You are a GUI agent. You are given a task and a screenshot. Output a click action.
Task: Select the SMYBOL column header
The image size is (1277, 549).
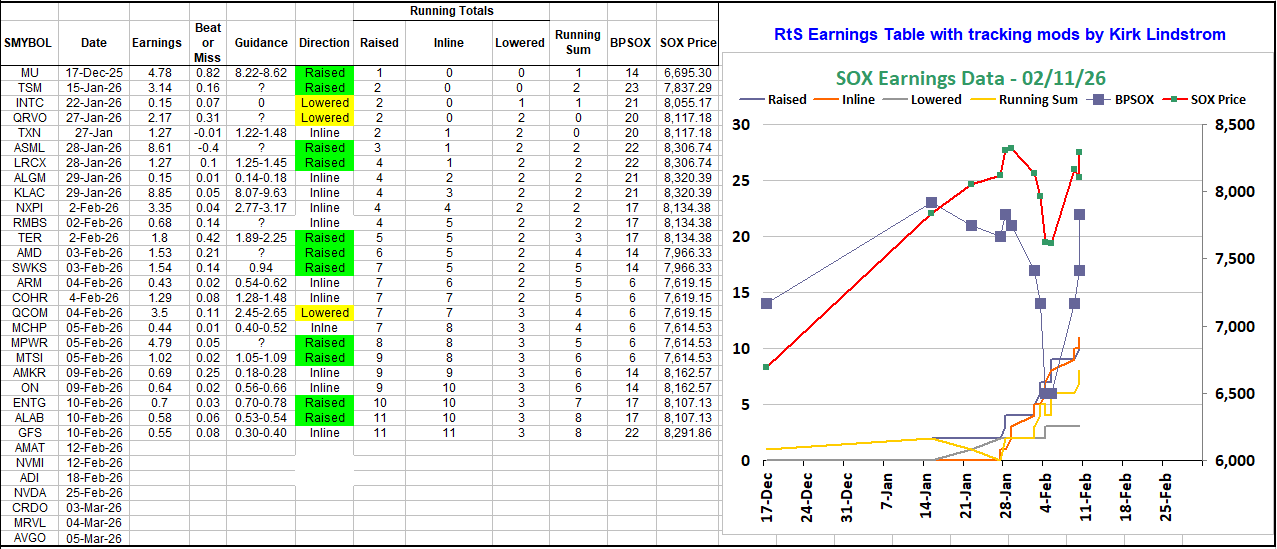[28, 43]
